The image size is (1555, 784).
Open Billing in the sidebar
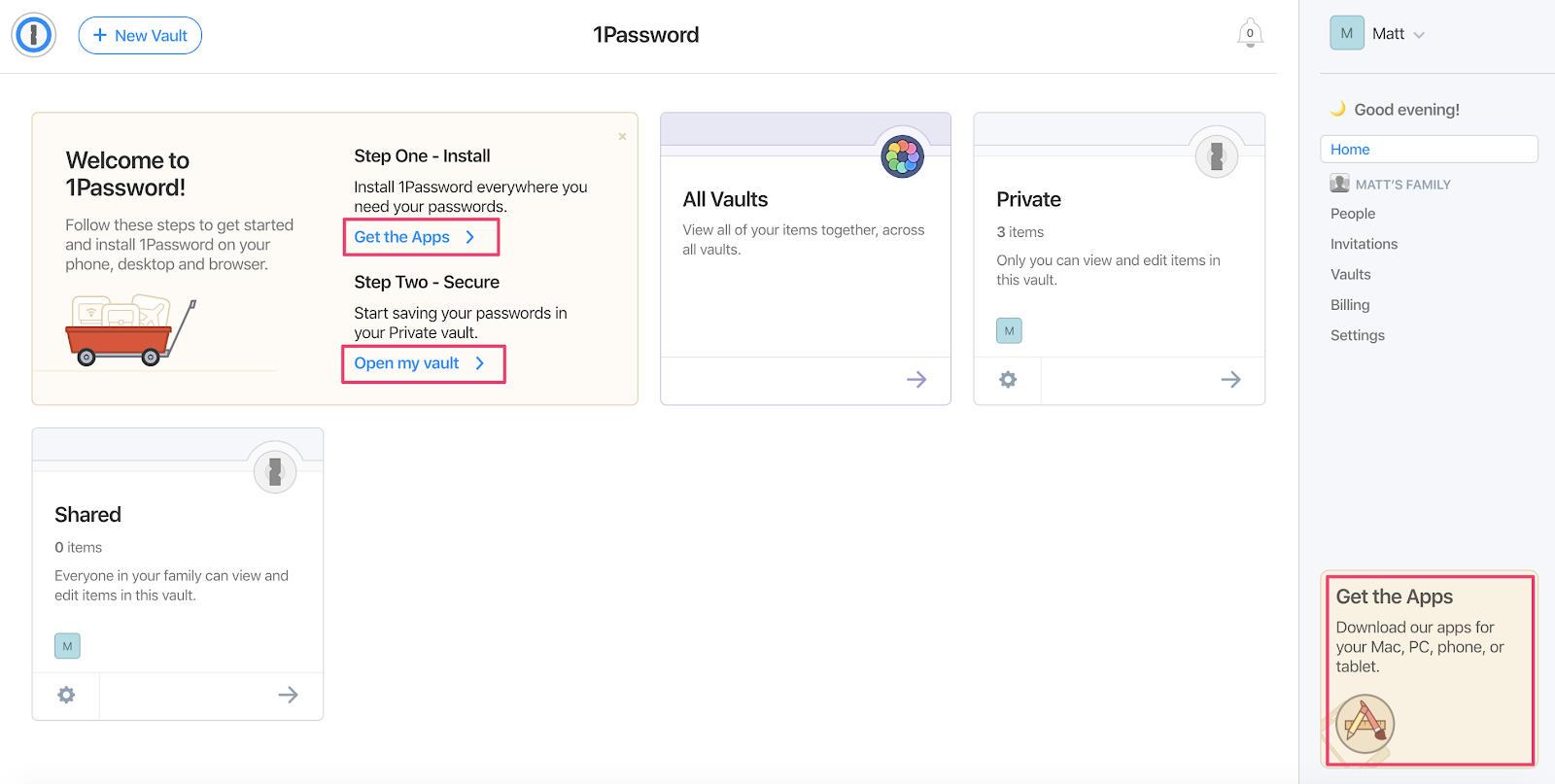[1350, 305]
